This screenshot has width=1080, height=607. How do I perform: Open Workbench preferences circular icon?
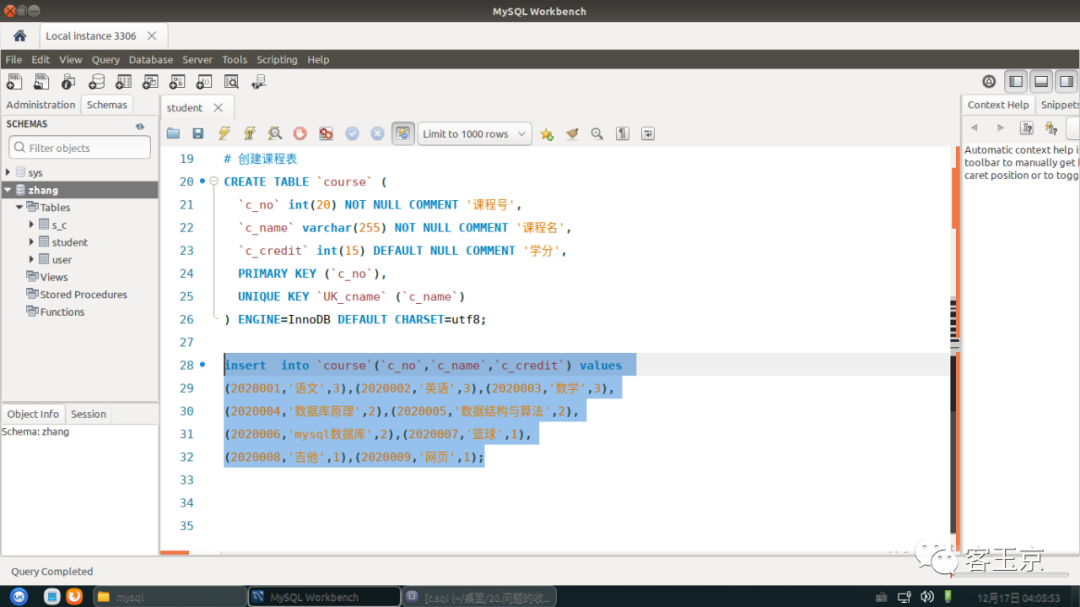989,81
